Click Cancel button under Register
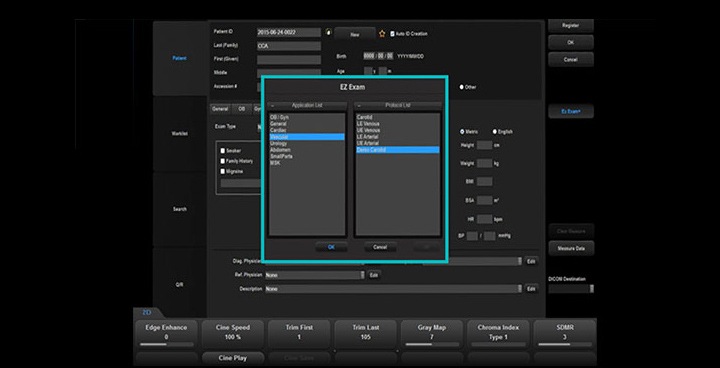Image resolution: width=720 pixels, height=368 pixels. (571, 59)
